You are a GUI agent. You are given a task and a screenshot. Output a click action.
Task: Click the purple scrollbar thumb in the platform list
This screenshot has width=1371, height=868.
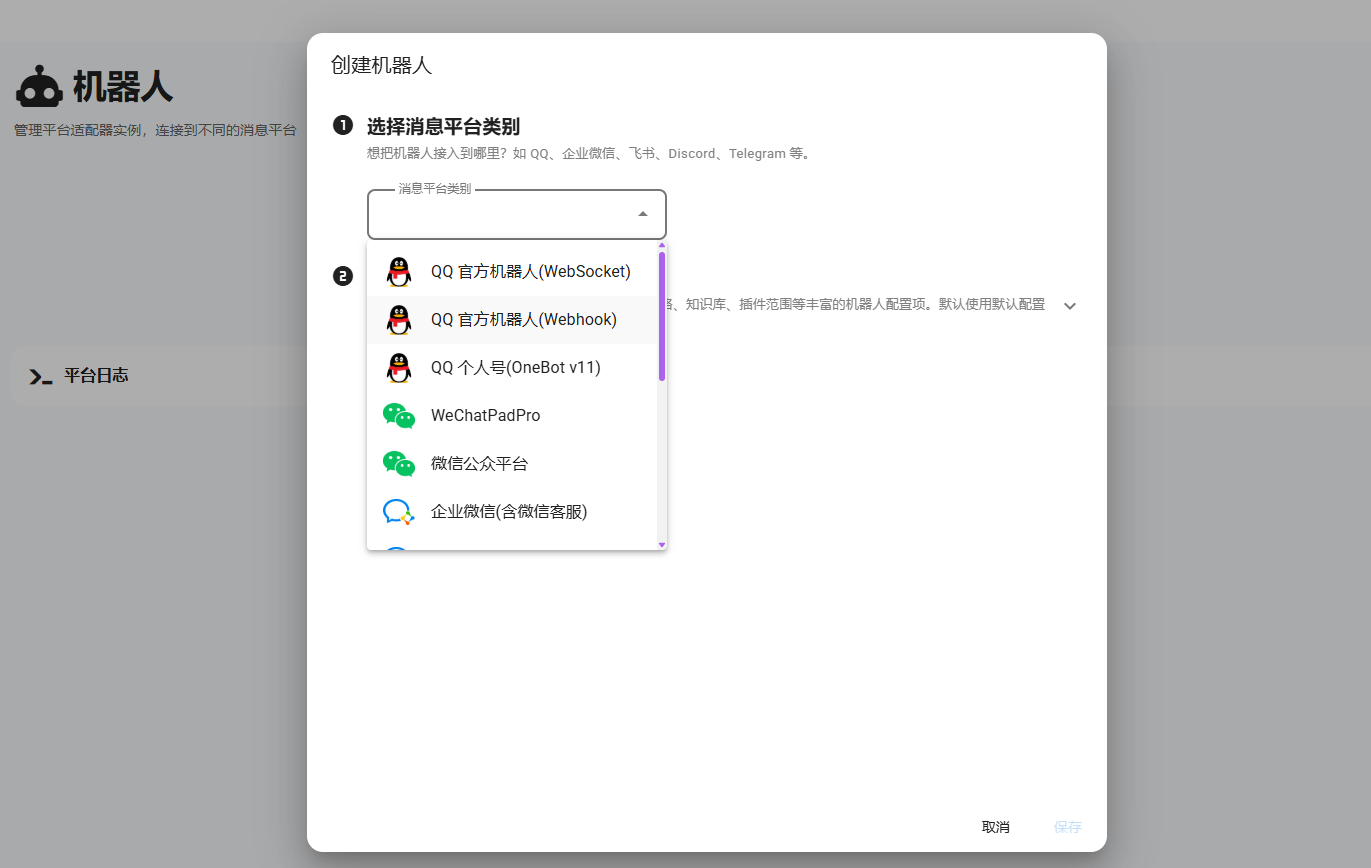pos(662,315)
